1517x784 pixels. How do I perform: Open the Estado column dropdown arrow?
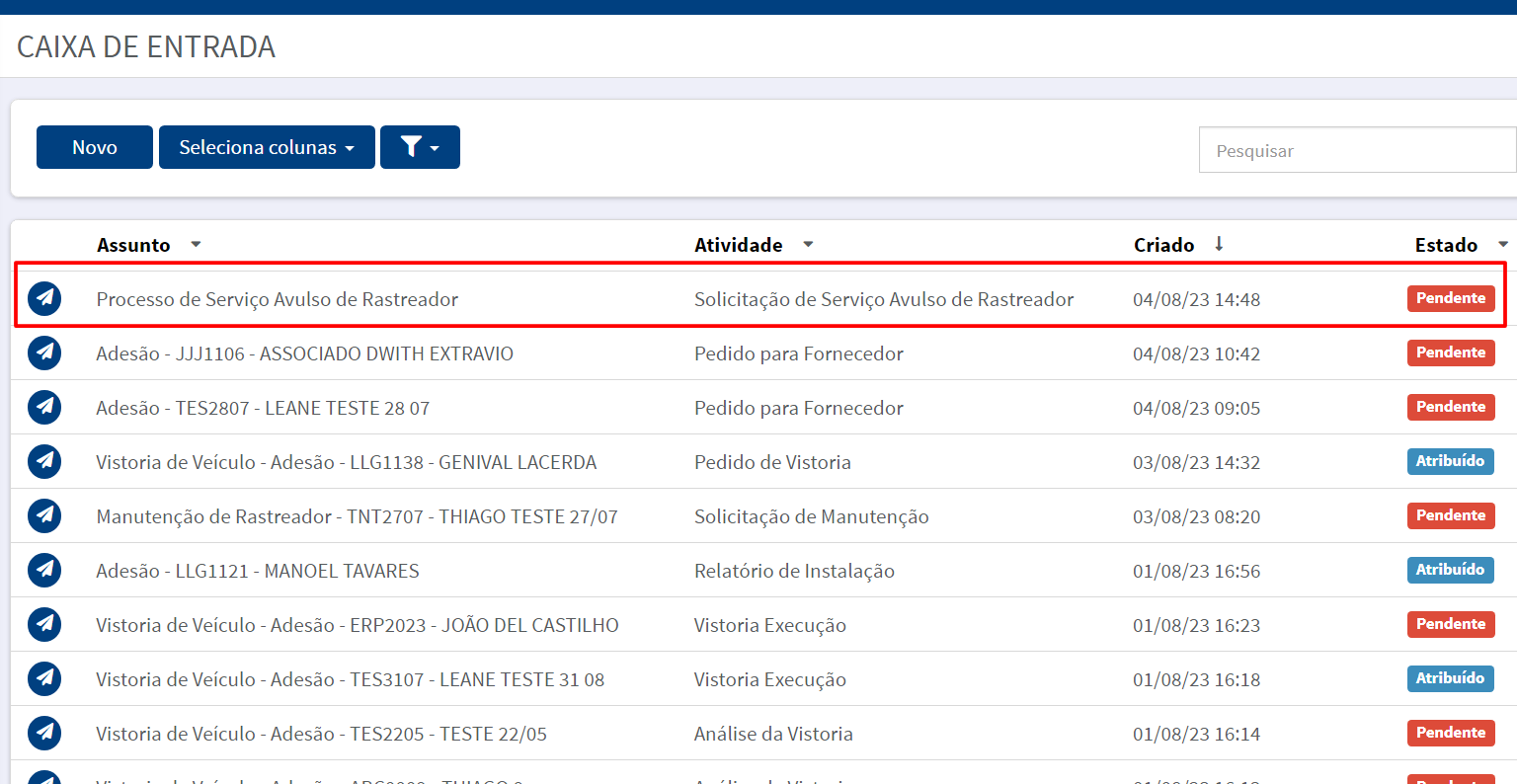1503,244
